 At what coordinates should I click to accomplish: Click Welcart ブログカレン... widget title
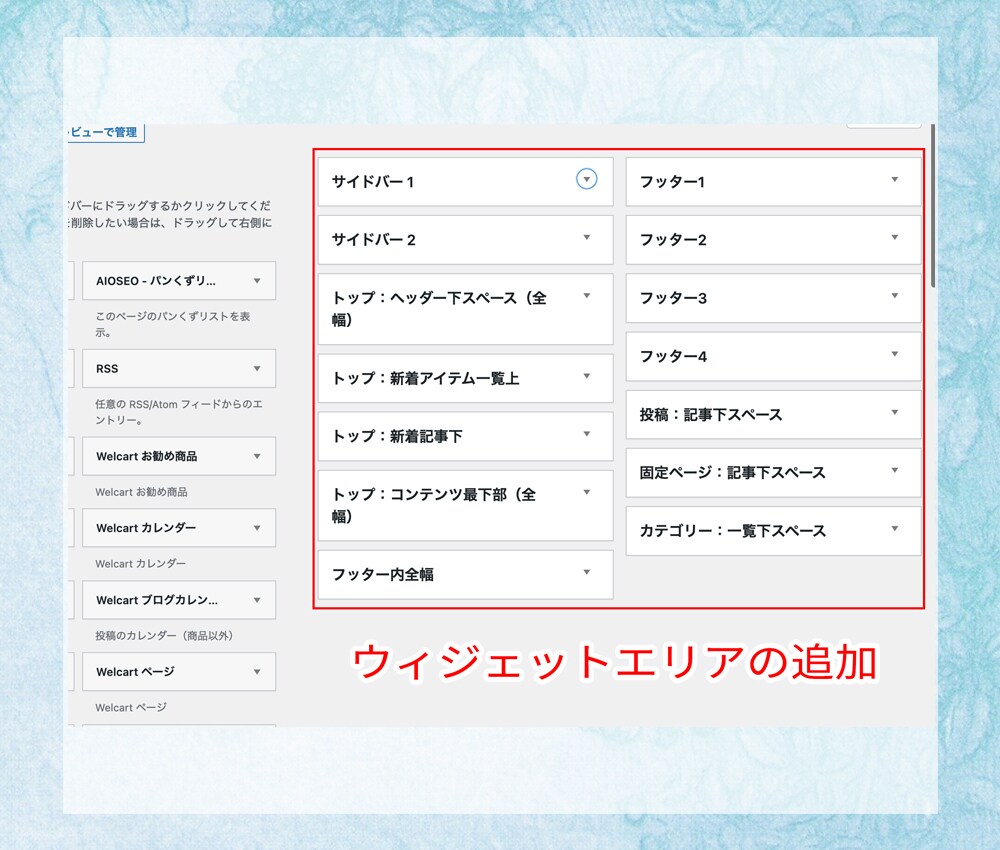tap(157, 600)
